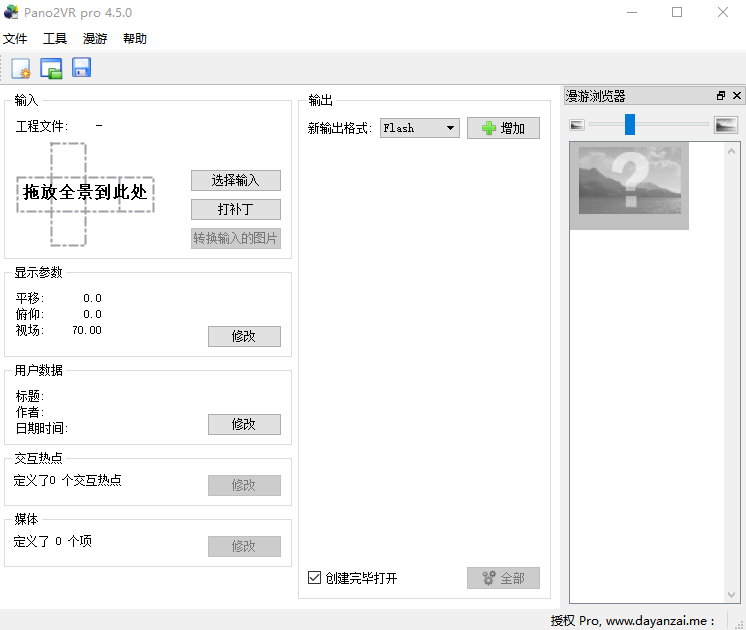Viewport: 746px width, 630px height.
Task: Click the small thumbnail size icon
Action: click(577, 125)
